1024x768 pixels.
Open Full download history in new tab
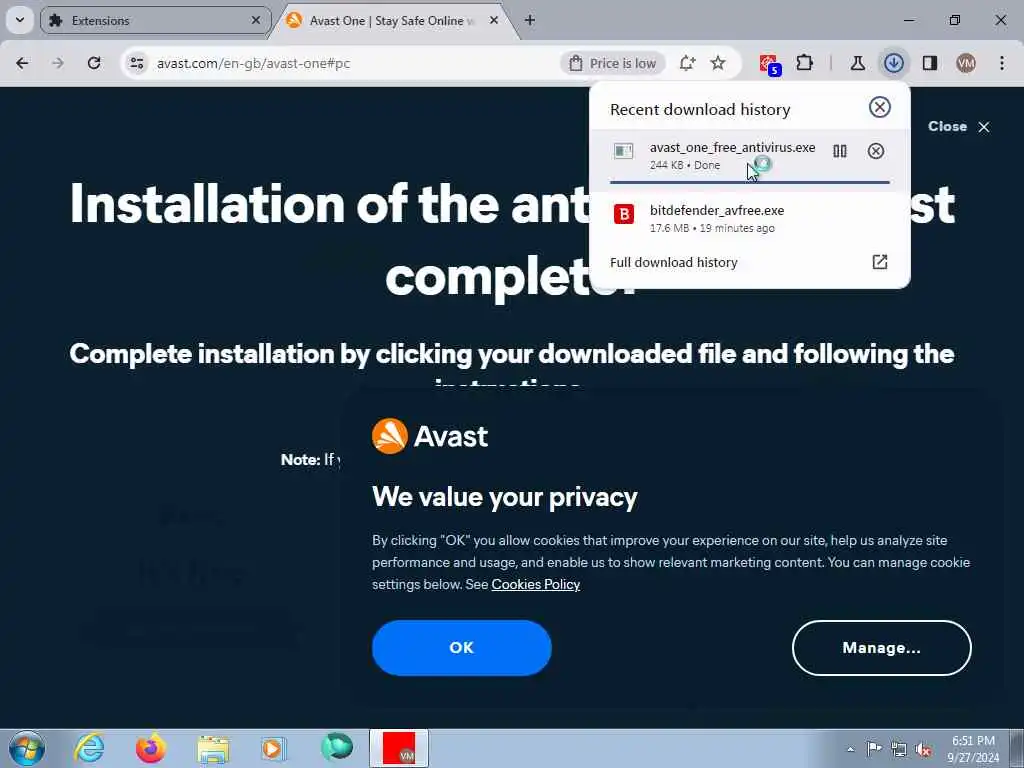pyautogui.click(x=880, y=262)
